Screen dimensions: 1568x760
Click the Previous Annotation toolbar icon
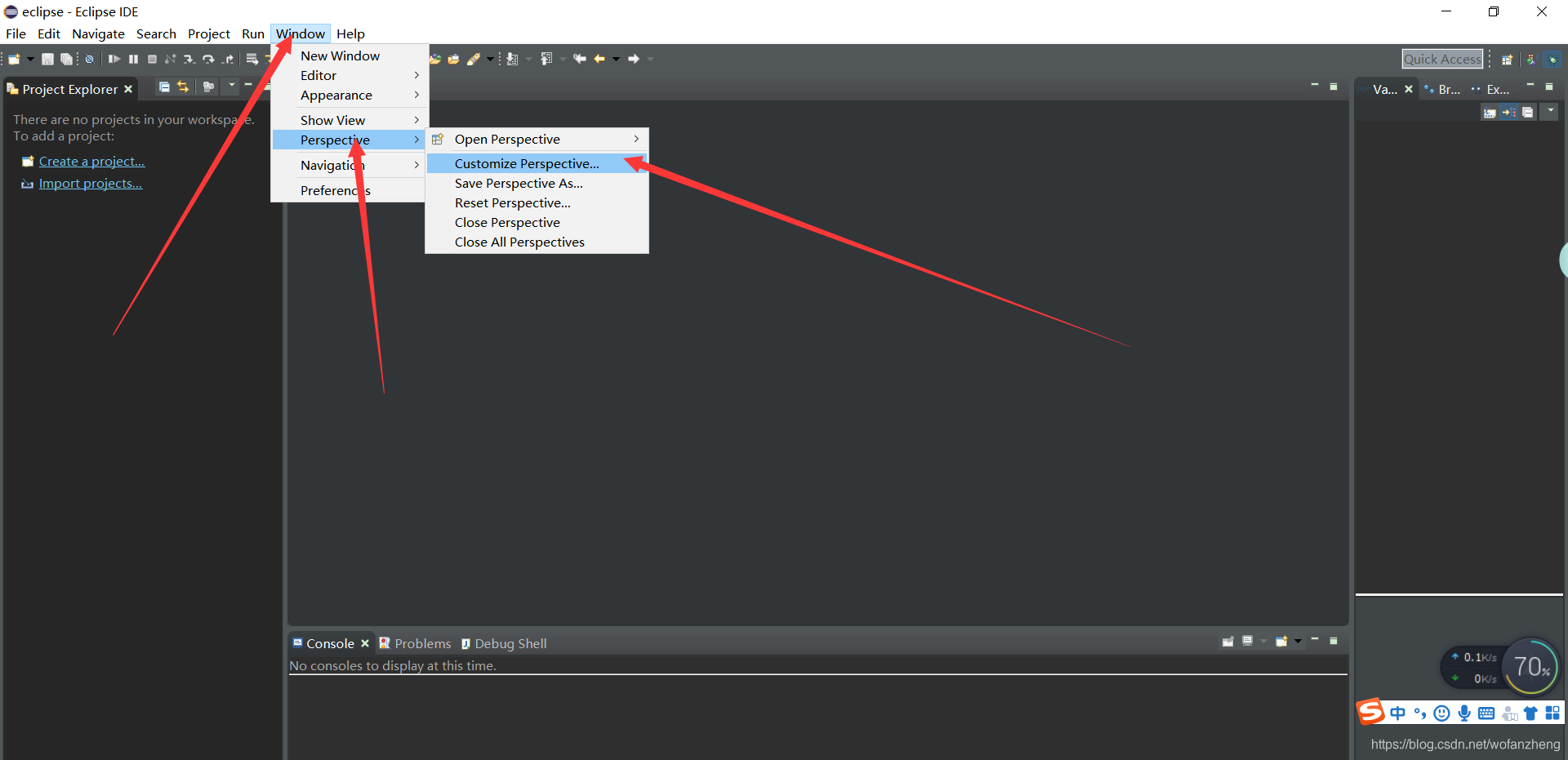click(546, 59)
